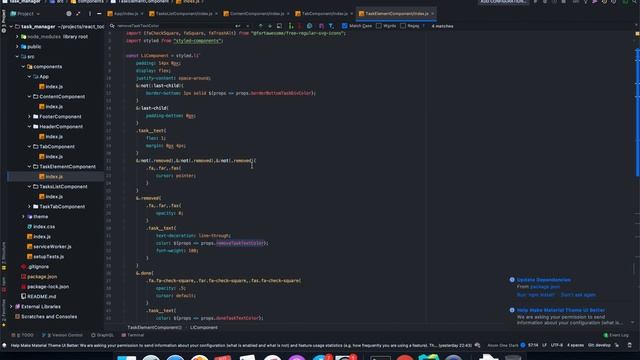
Task: Expand the FooterComponent folder
Action: point(29,116)
